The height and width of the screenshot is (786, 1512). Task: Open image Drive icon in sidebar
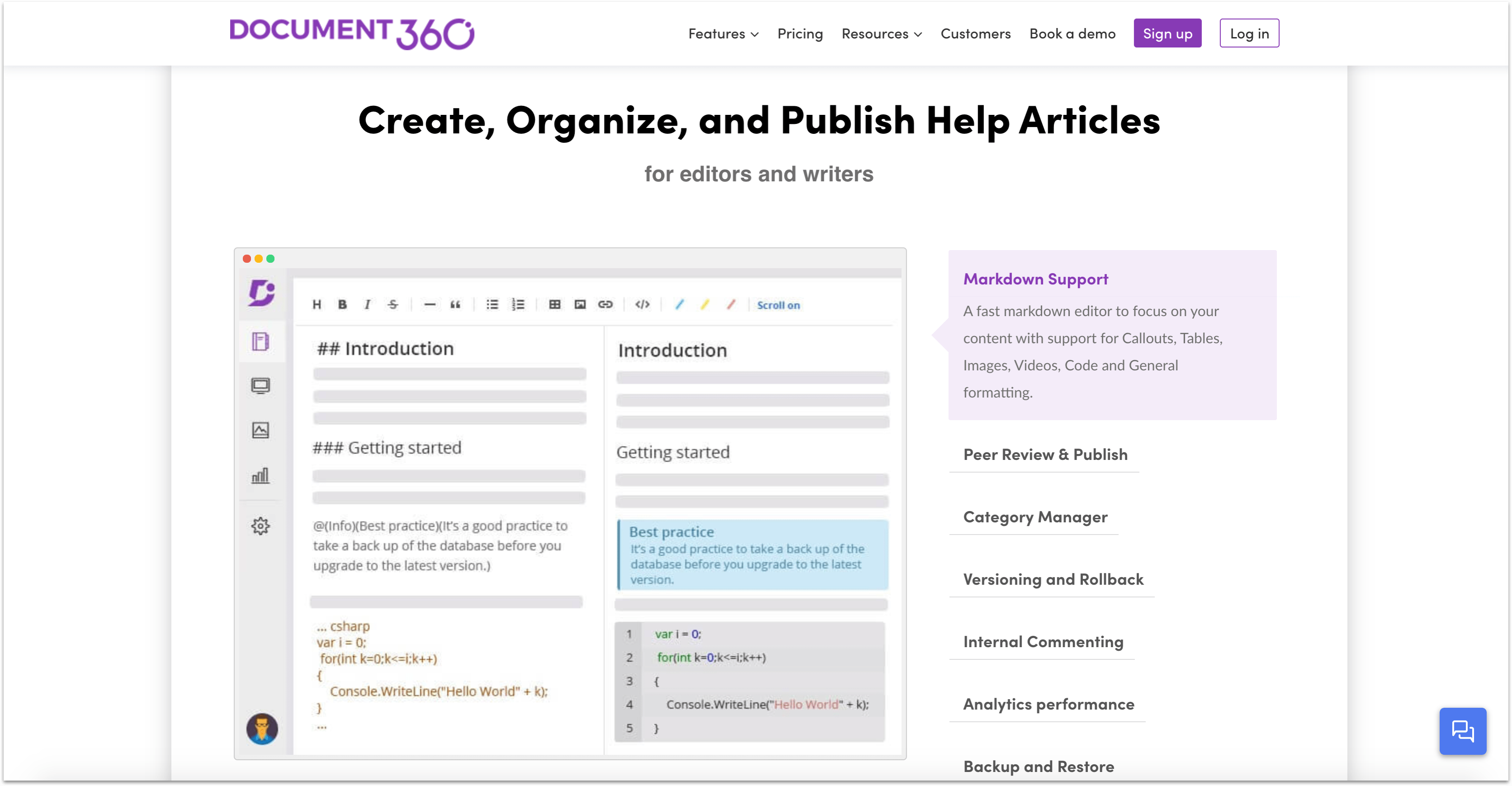pyautogui.click(x=260, y=430)
